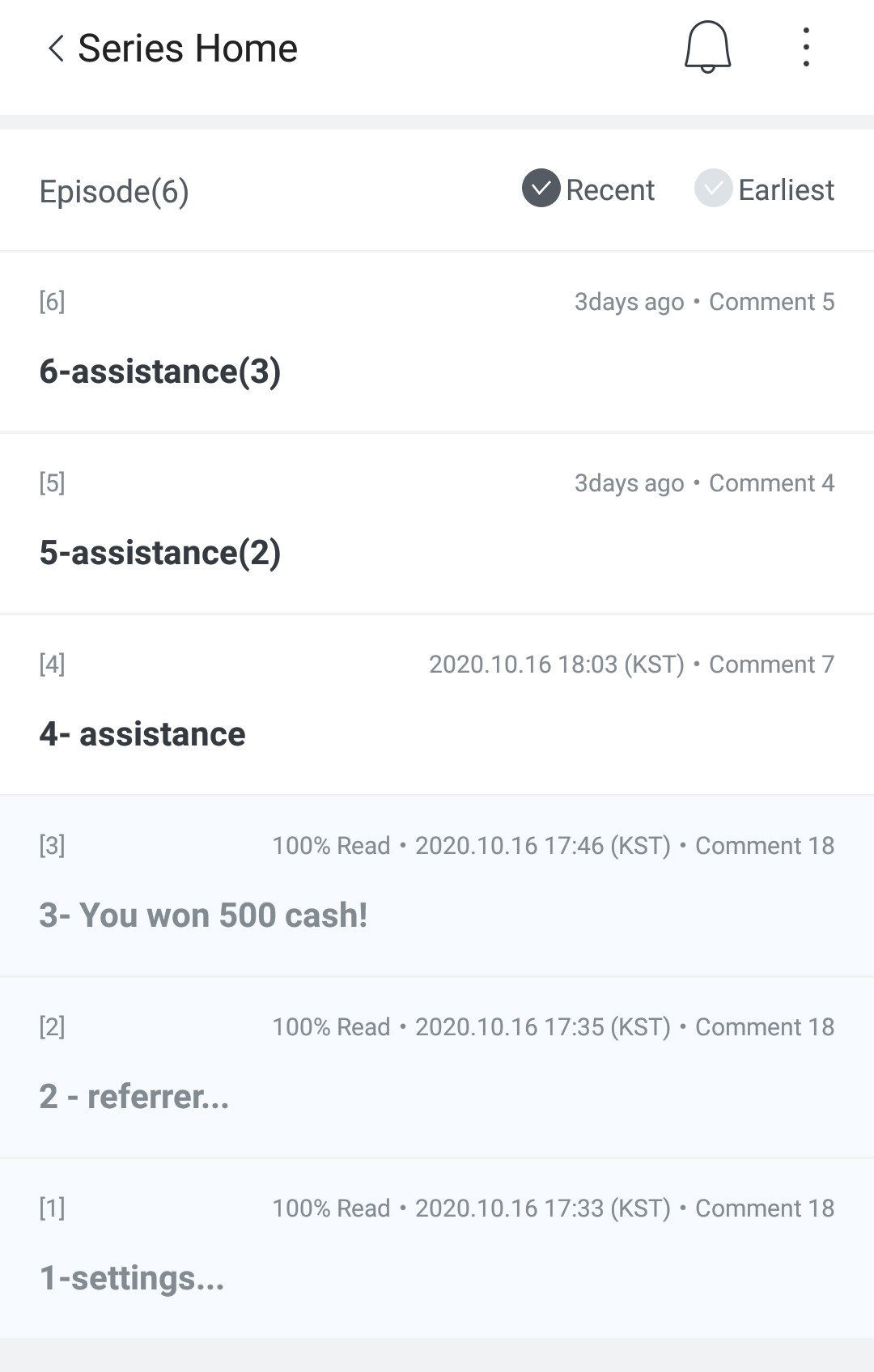The height and width of the screenshot is (1372, 874).
Task: Tap Comment 7 on episode 4
Action: (771, 665)
